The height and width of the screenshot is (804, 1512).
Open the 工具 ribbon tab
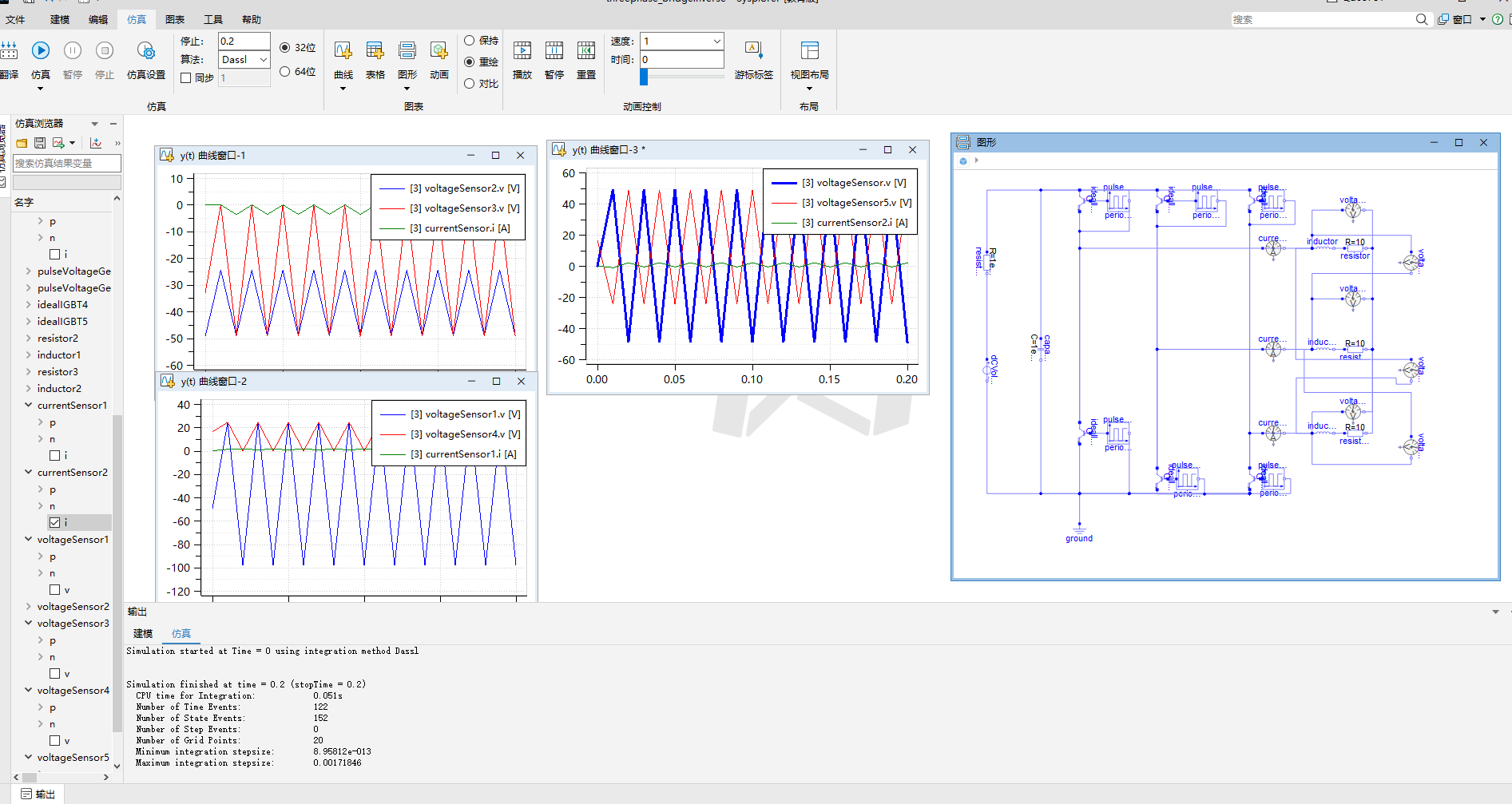213,19
